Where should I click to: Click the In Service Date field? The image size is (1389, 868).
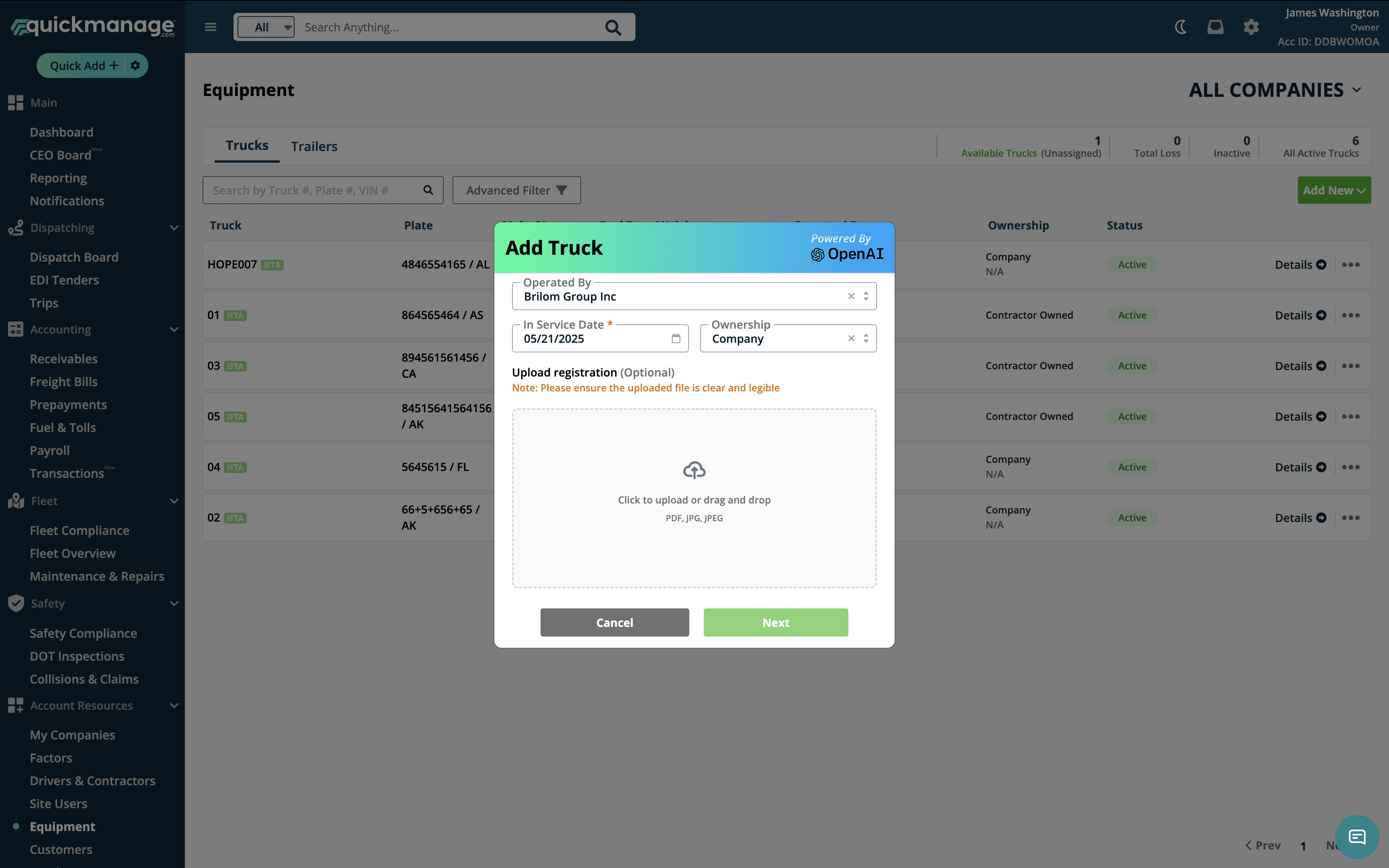[591, 339]
